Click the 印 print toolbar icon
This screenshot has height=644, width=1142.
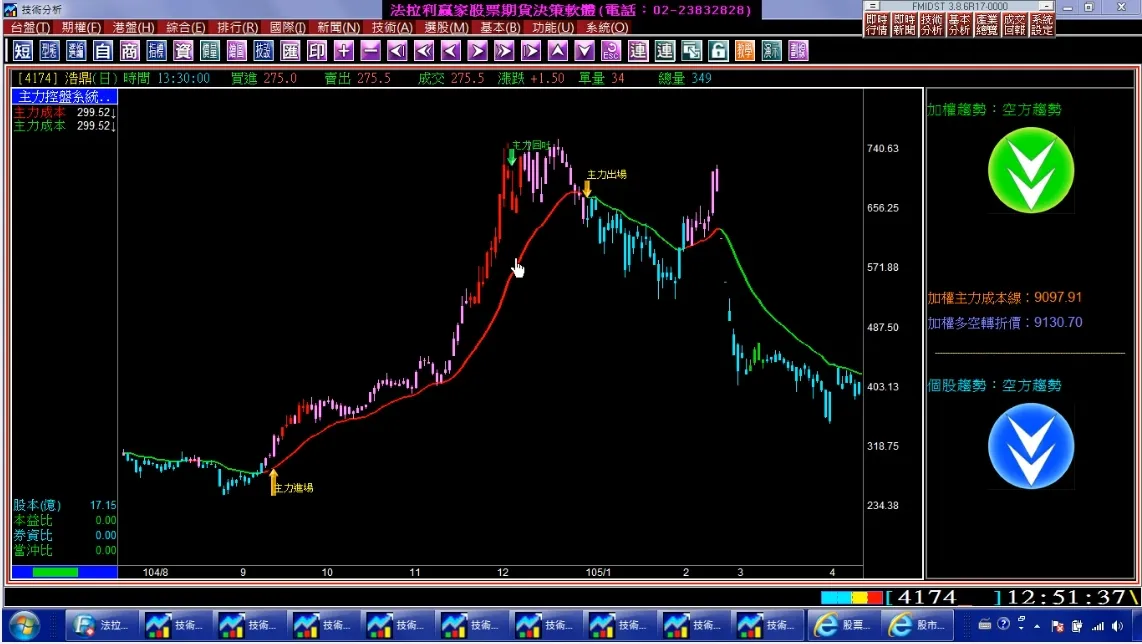[317, 51]
